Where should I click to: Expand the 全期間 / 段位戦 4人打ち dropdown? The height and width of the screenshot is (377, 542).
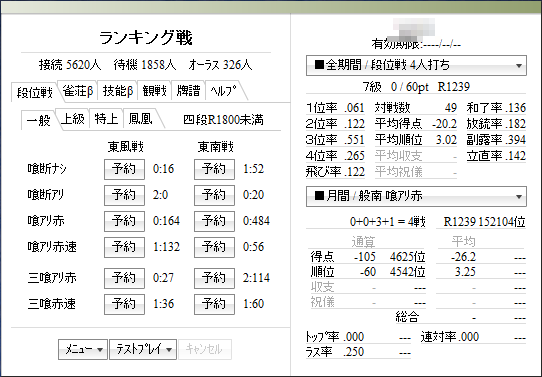tap(416, 65)
